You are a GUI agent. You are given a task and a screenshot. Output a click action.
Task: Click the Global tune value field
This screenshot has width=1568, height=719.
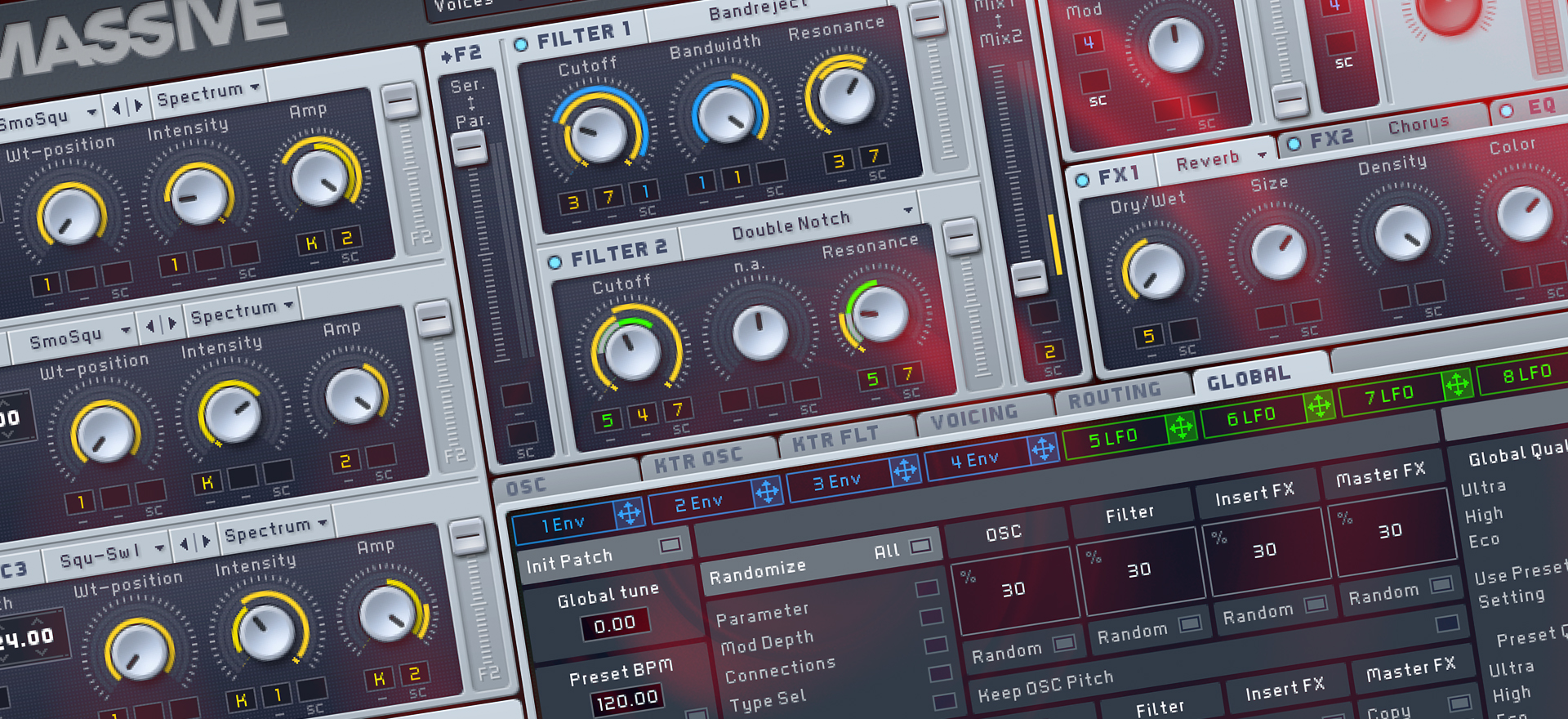pyautogui.click(x=615, y=625)
